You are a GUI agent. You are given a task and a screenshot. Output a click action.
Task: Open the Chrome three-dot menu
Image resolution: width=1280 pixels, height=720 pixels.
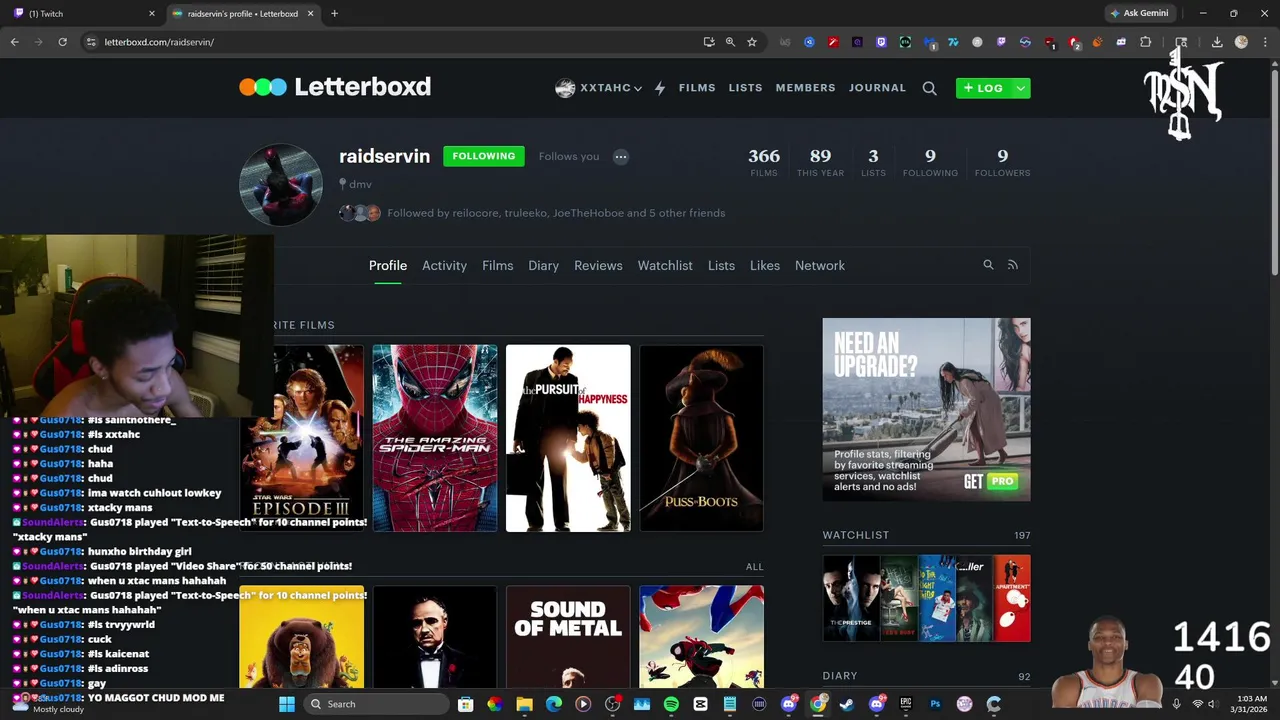[1266, 42]
